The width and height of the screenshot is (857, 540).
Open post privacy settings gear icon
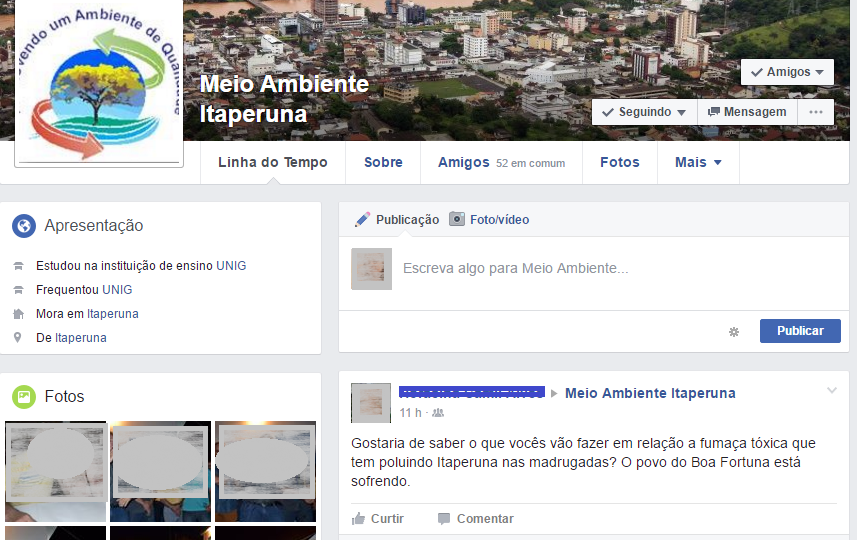click(x=734, y=331)
